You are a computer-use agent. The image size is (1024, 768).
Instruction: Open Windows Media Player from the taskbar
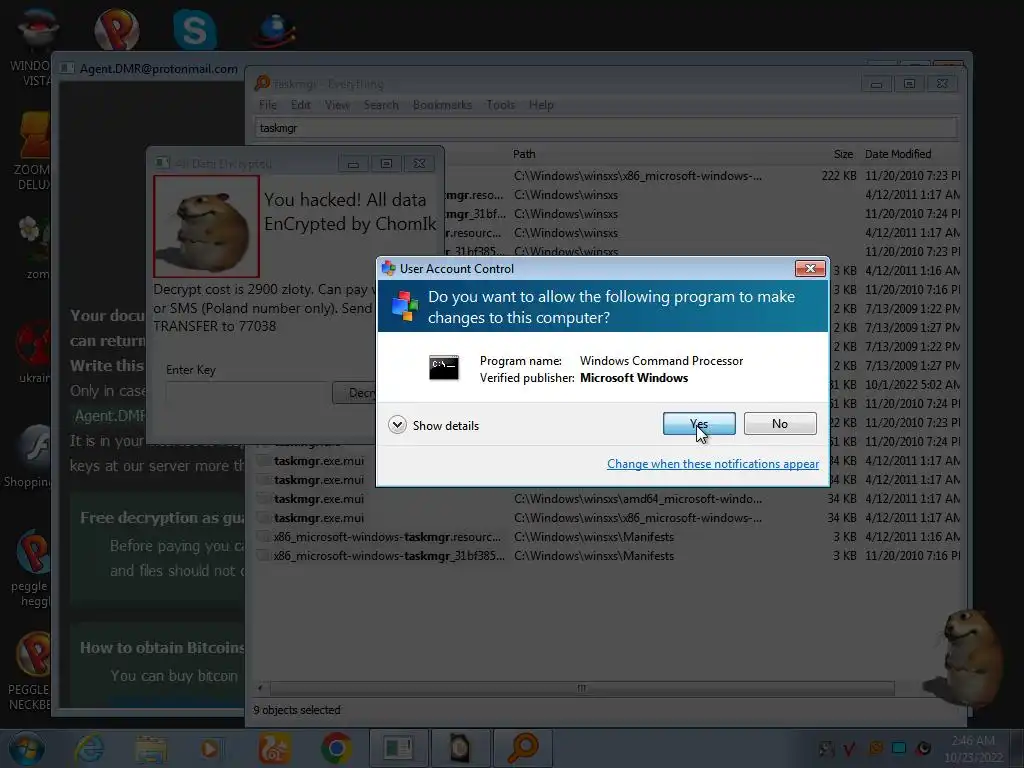pyautogui.click(x=210, y=748)
